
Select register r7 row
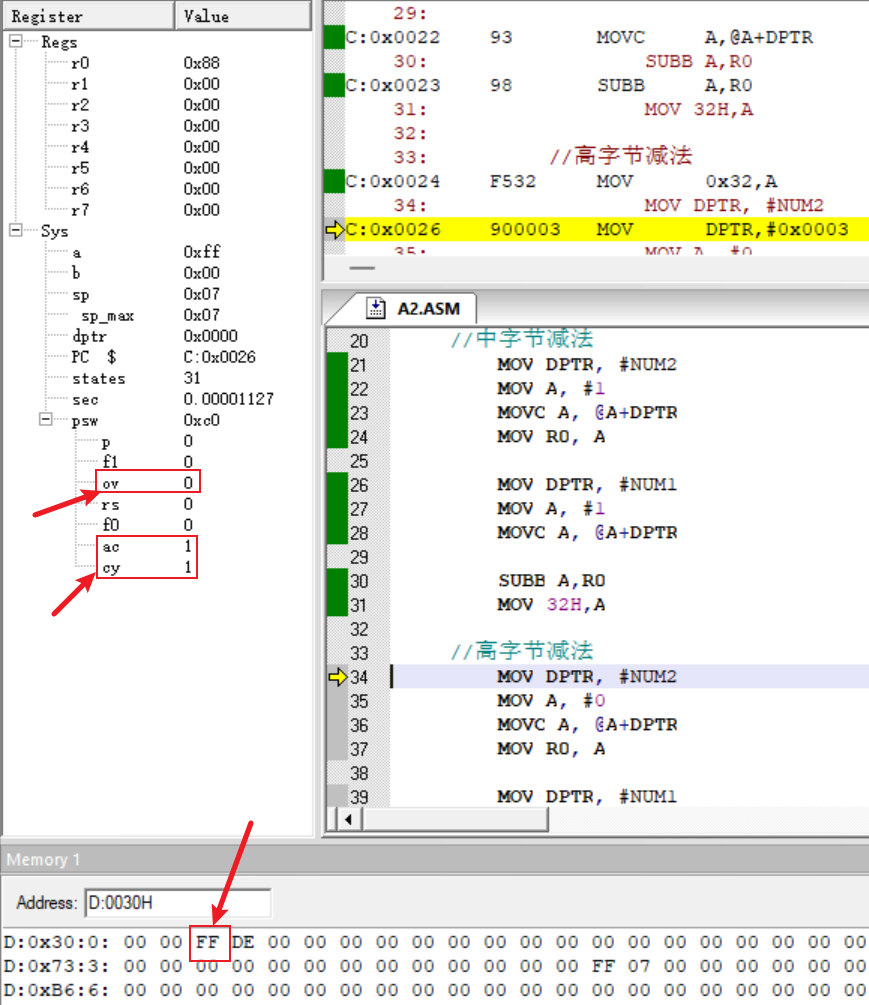tap(146, 210)
